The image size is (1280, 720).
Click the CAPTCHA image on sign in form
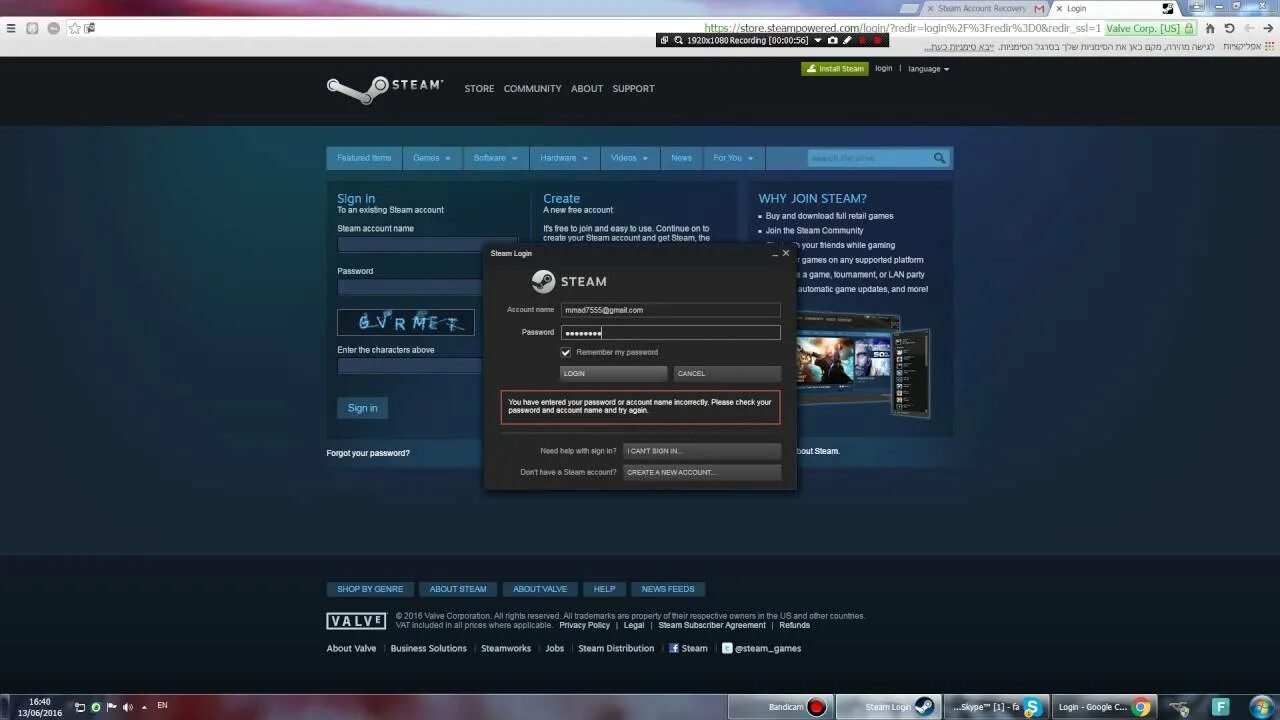pos(406,322)
